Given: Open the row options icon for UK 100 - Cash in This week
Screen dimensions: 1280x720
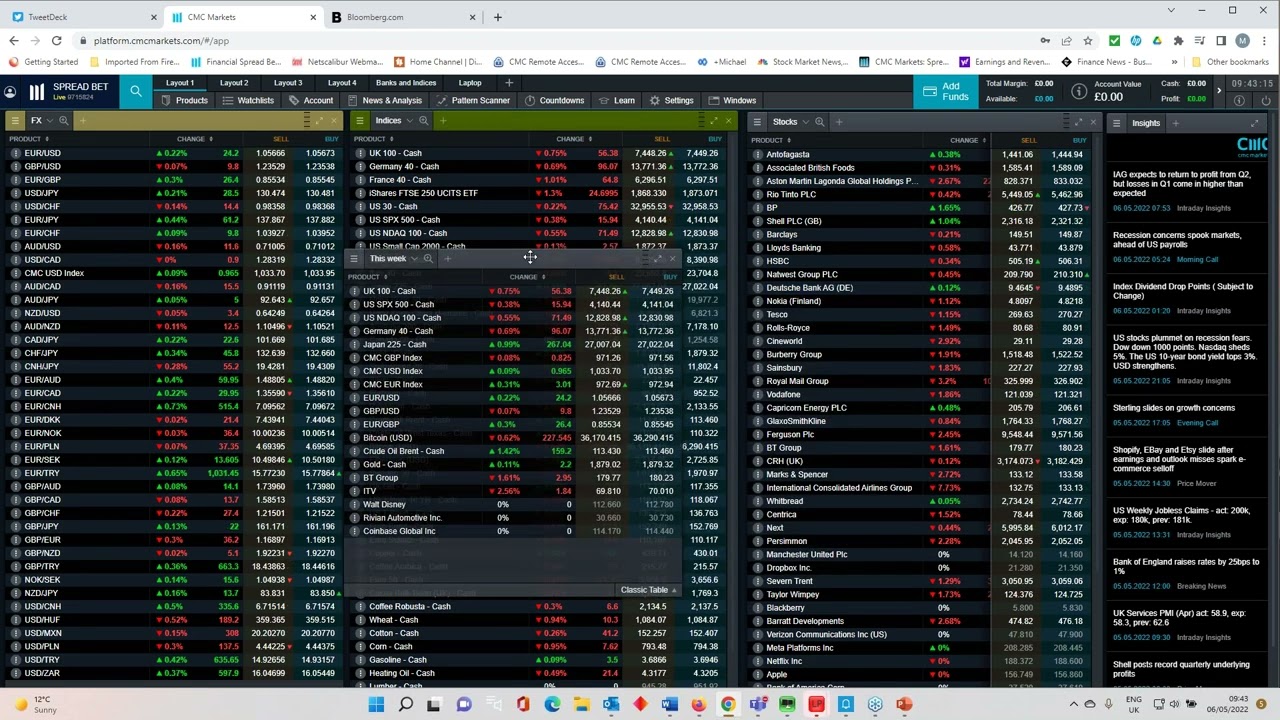Looking at the screenshot, I should click(x=353, y=291).
